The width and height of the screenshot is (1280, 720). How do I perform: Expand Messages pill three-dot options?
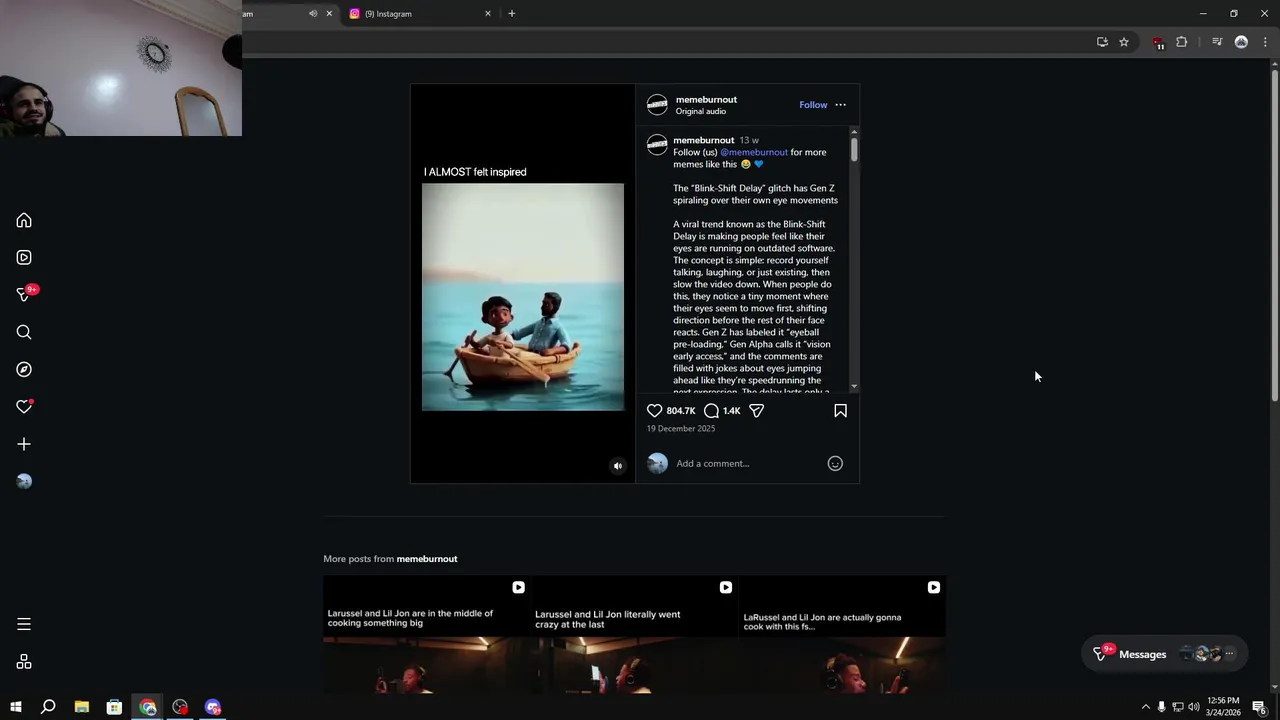click(1229, 654)
